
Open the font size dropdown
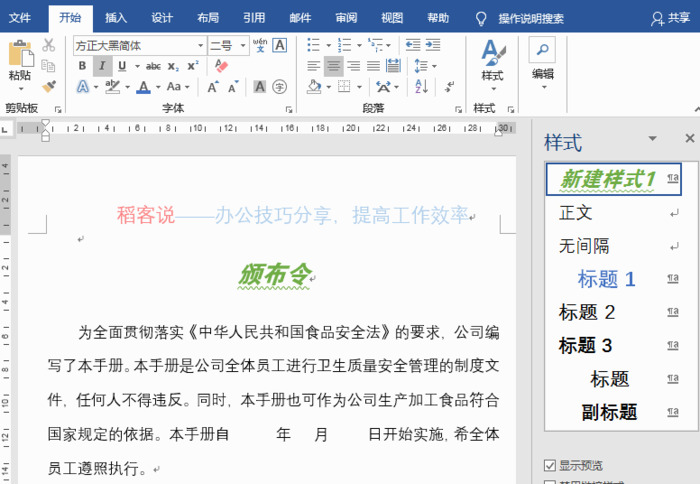tap(243, 46)
